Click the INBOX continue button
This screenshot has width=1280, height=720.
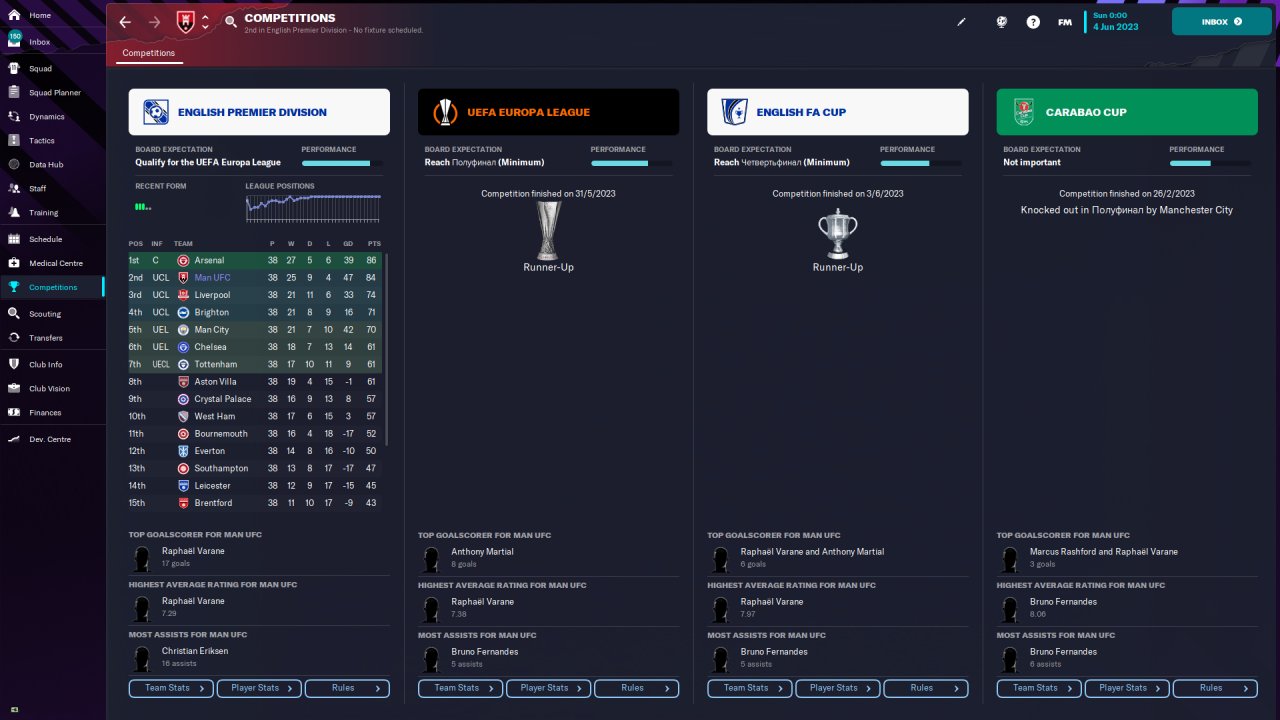(x=1222, y=22)
